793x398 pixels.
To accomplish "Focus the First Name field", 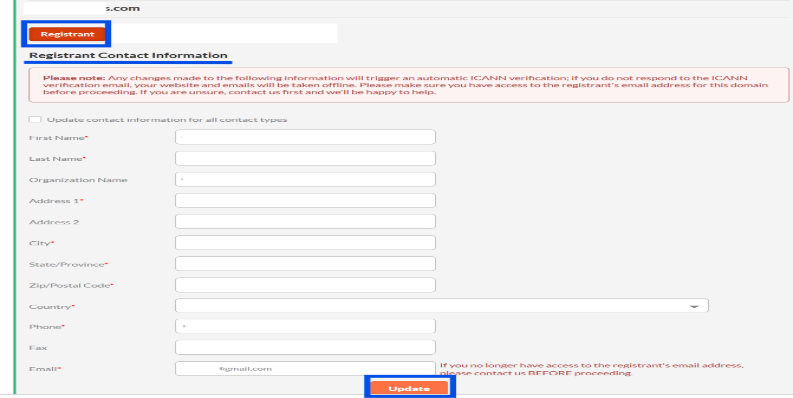I will (x=305, y=137).
